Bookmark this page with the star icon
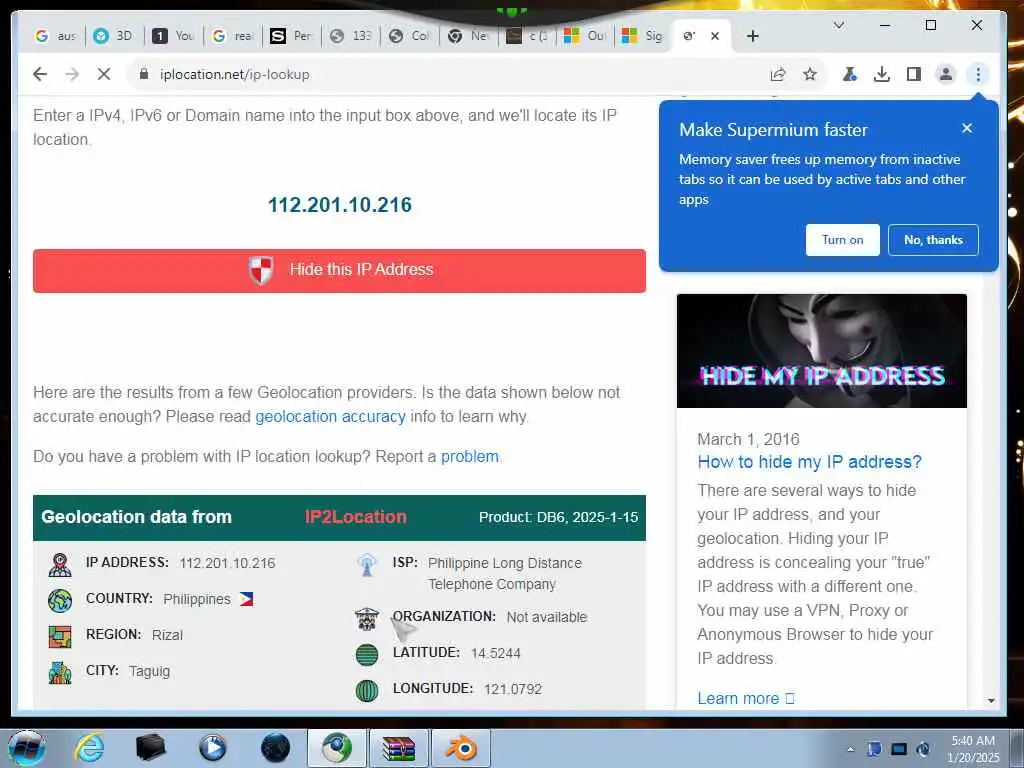The height and width of the screenshot is (768, 1024). pyautogui.click(x=810, y=74)
